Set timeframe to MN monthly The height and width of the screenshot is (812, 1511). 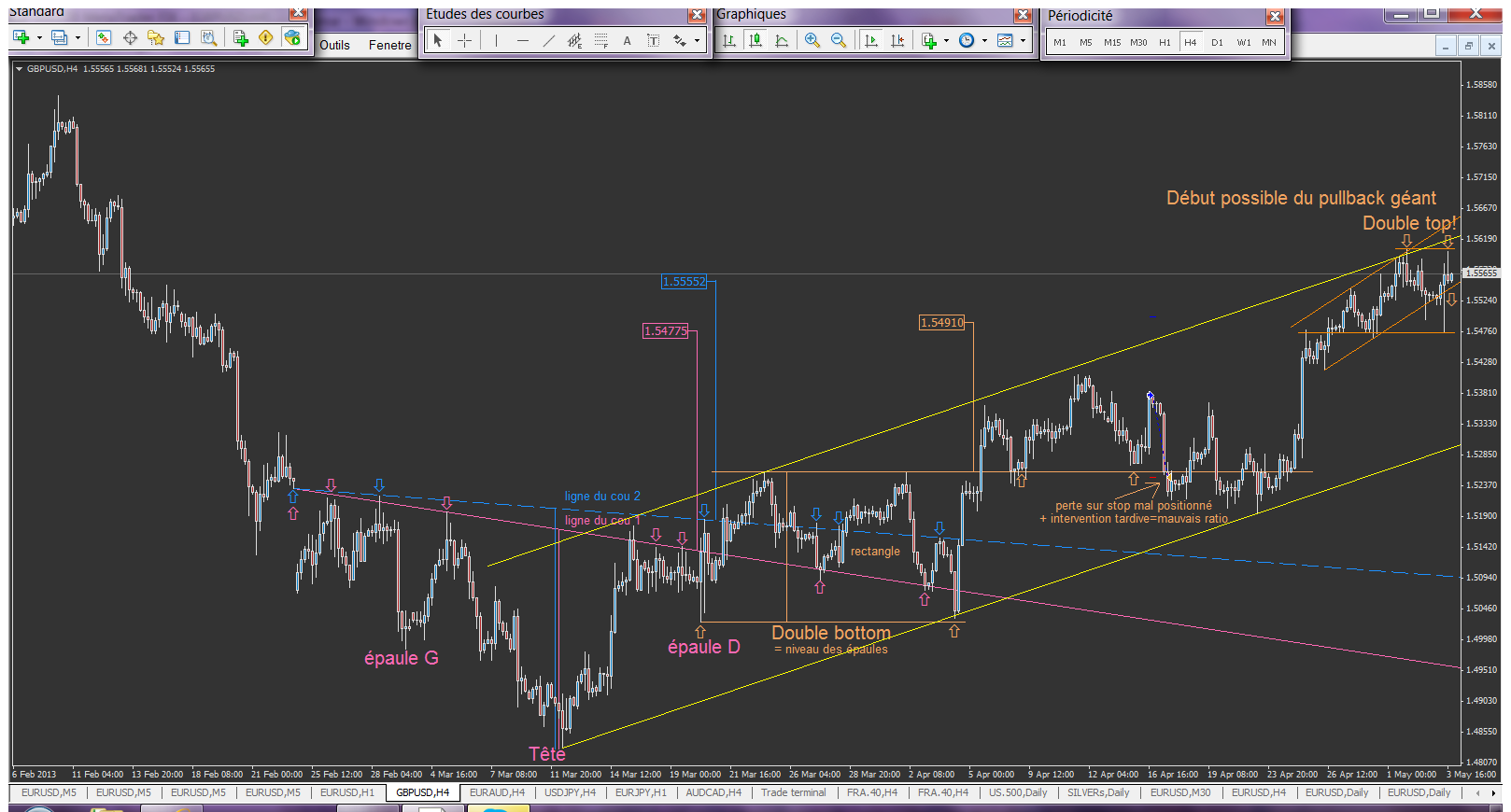[x=1269, y=42]
